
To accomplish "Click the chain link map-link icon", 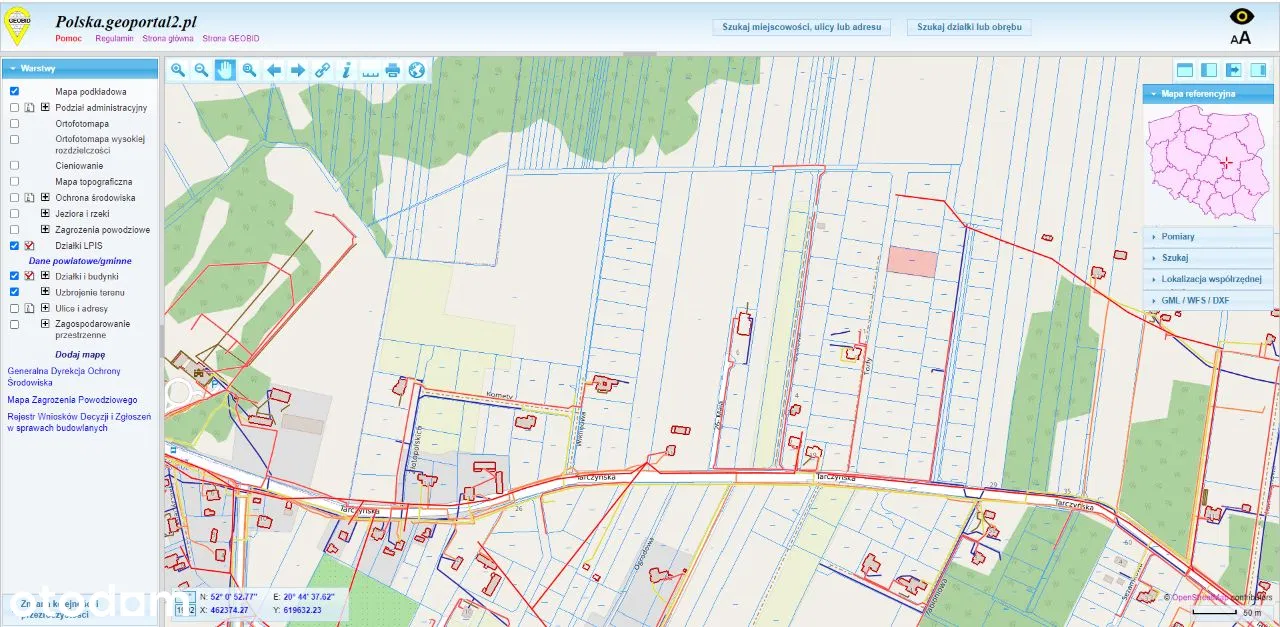I will 322,70.
